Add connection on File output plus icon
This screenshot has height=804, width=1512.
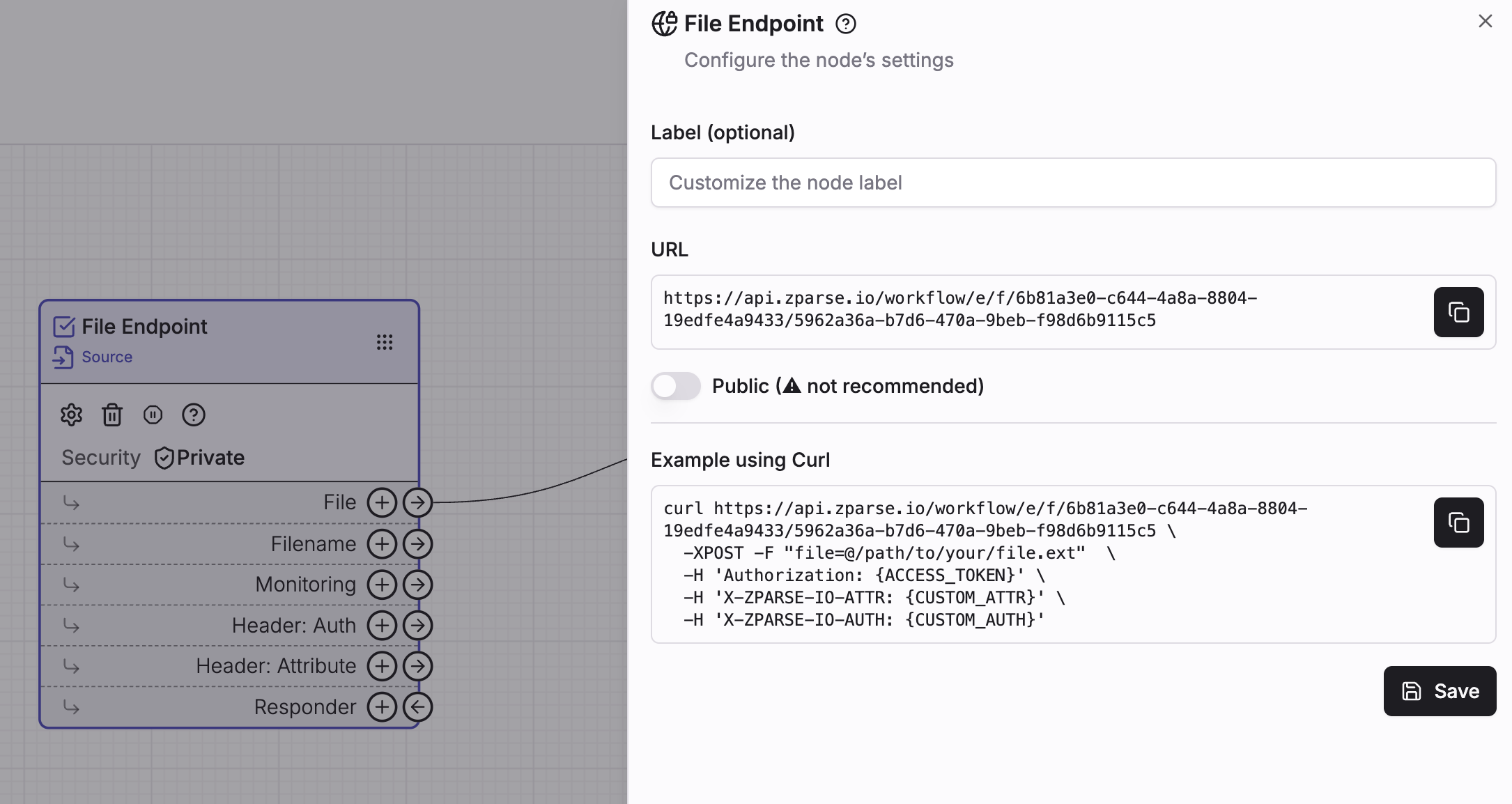click(x=382, y=502)
